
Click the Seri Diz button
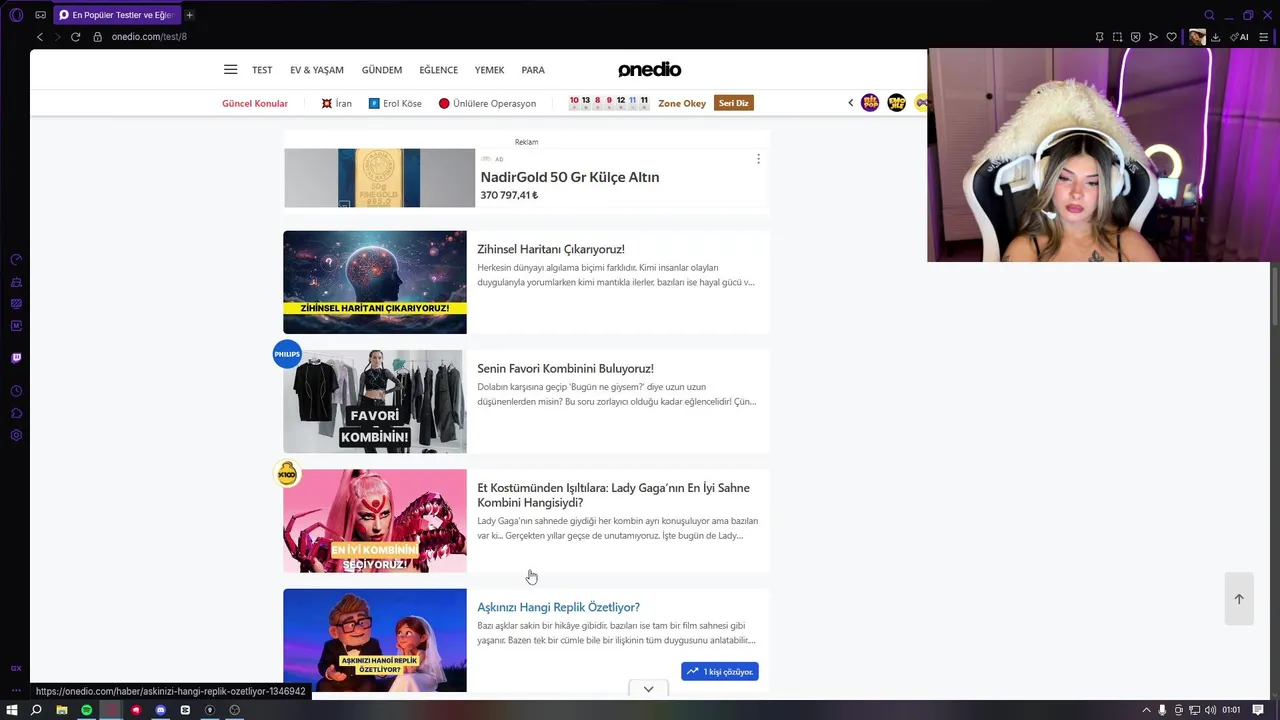click(734, 103)
